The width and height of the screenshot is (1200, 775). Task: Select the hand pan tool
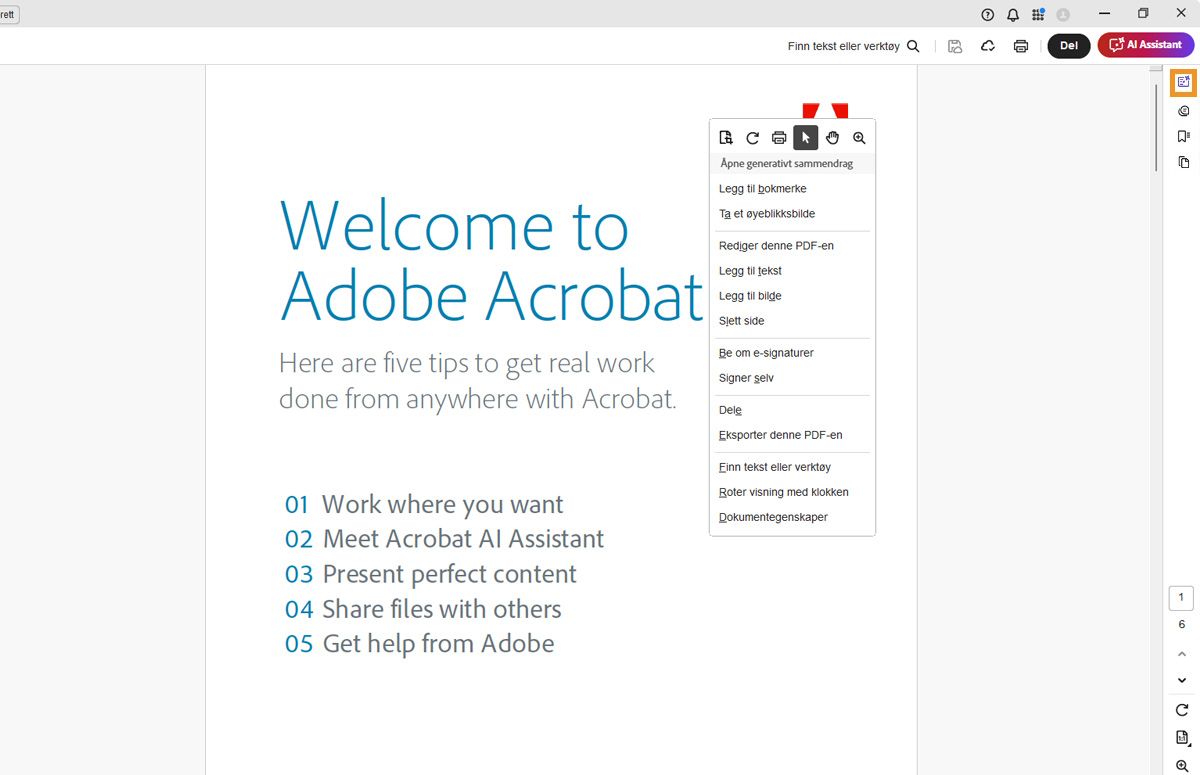click(x=832, y=138)
